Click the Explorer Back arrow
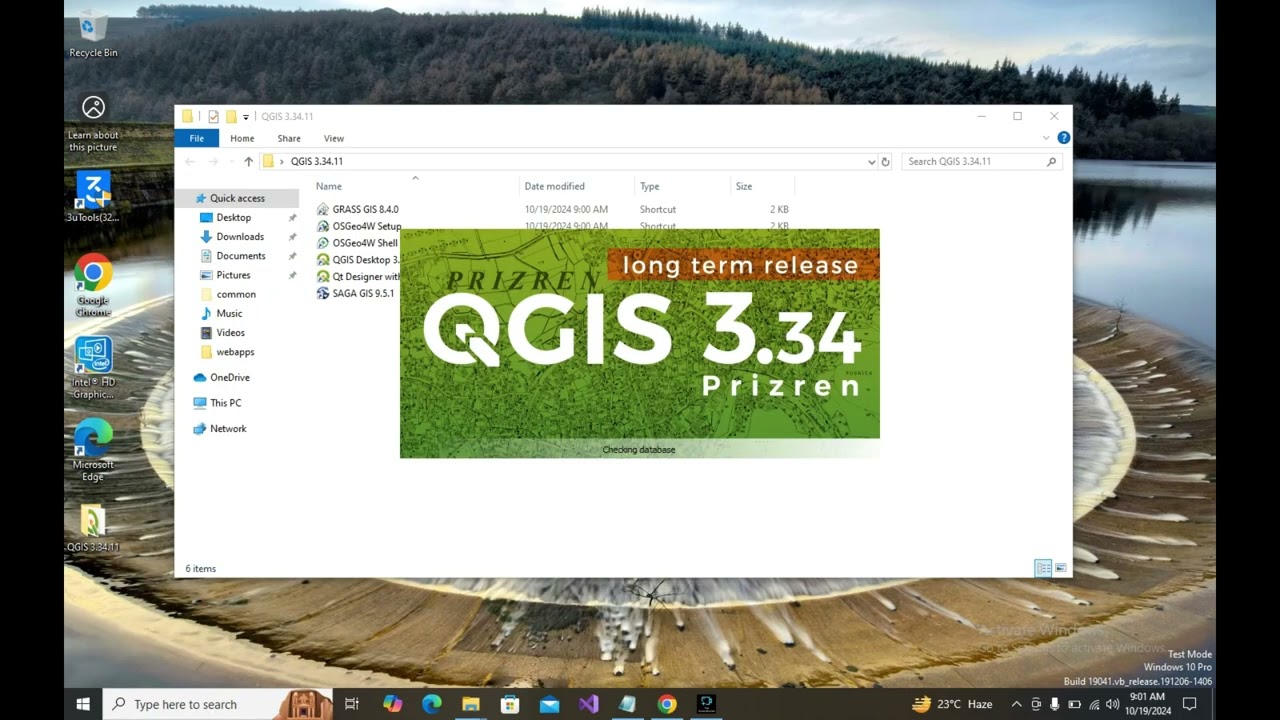Viewport: 1280px width, 720px height. 190,161
